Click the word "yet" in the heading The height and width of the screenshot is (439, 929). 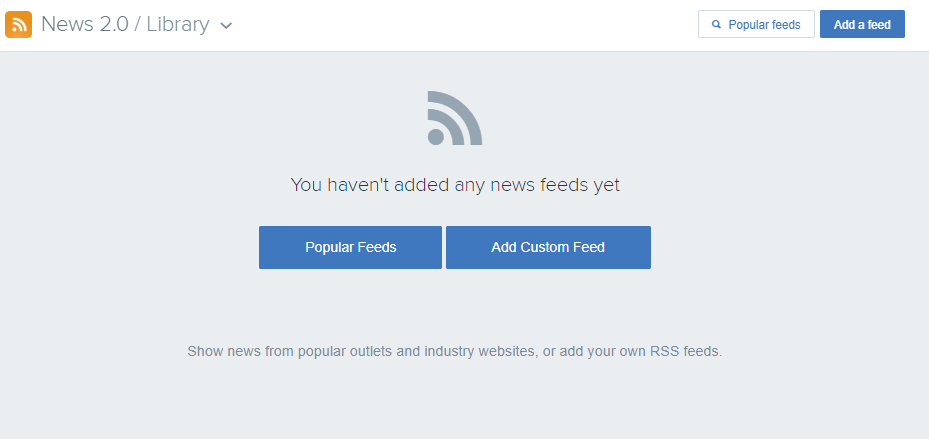(607, 185)
